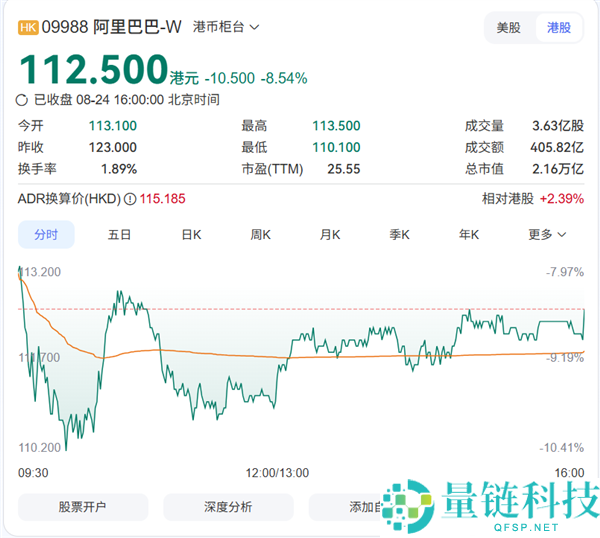Select the 五日 five-day chart tab
The height and width of the screenshot is (538, 600).
coord(119,235)
